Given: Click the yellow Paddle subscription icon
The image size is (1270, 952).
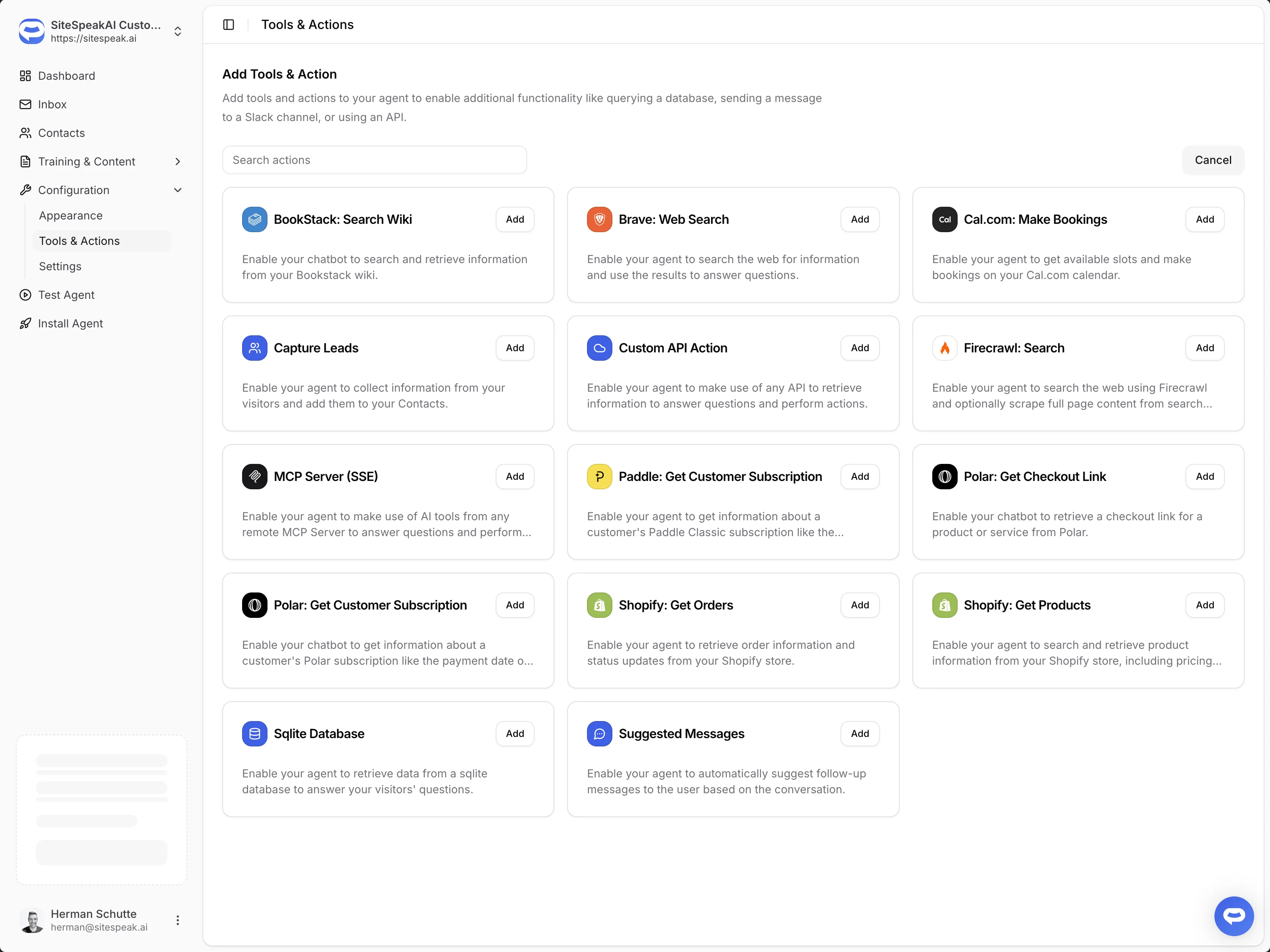Looking at the screenshot, I should [599, 476].
